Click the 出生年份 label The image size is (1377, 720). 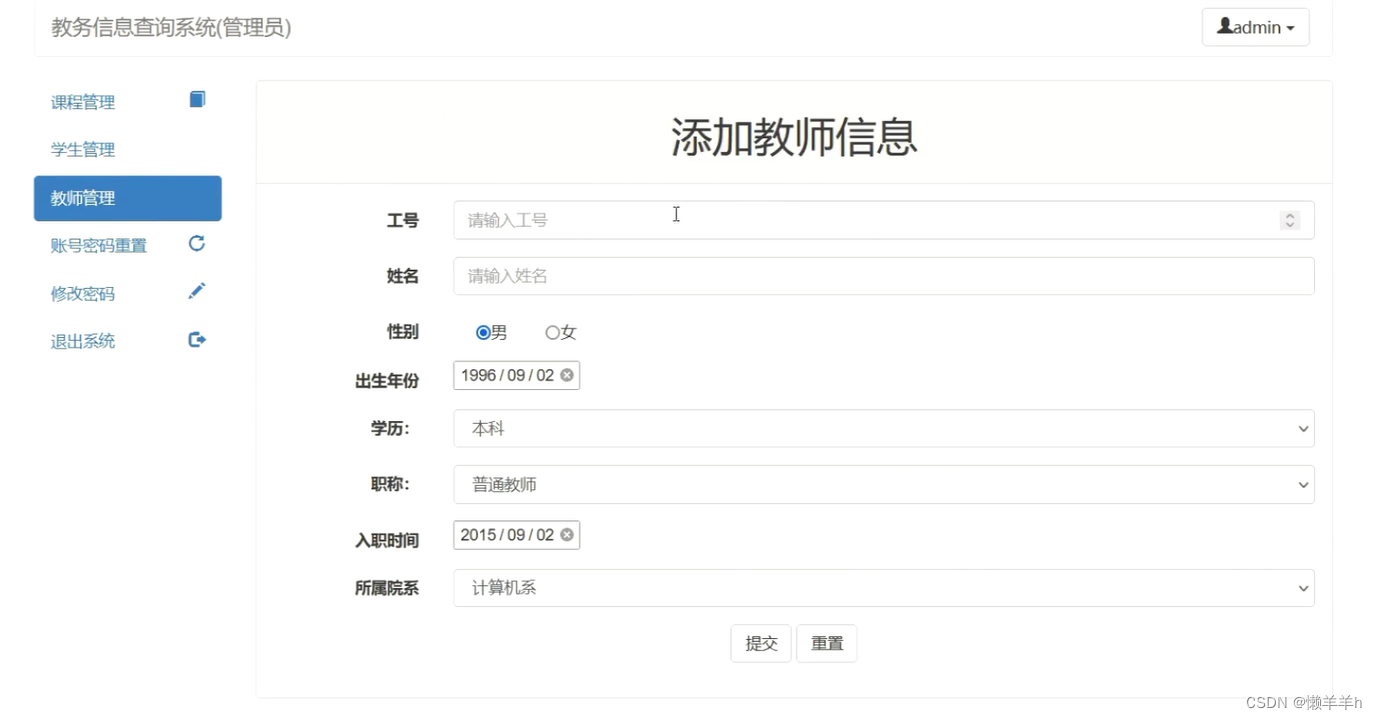pyautogui.click(x=387, y=380)
